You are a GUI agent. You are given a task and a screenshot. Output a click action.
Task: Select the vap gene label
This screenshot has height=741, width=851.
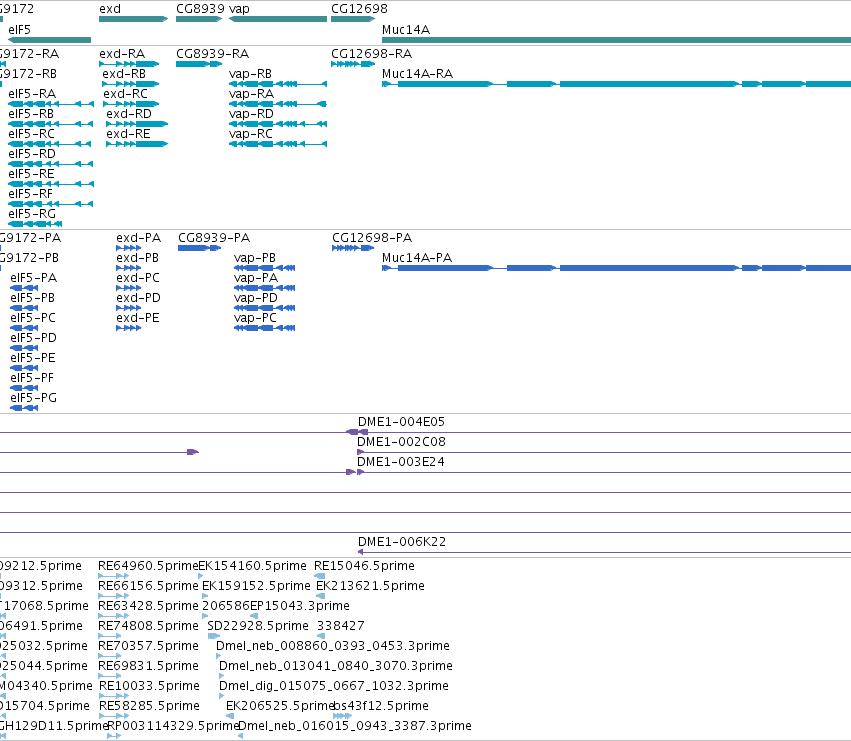tap(239, 9)
